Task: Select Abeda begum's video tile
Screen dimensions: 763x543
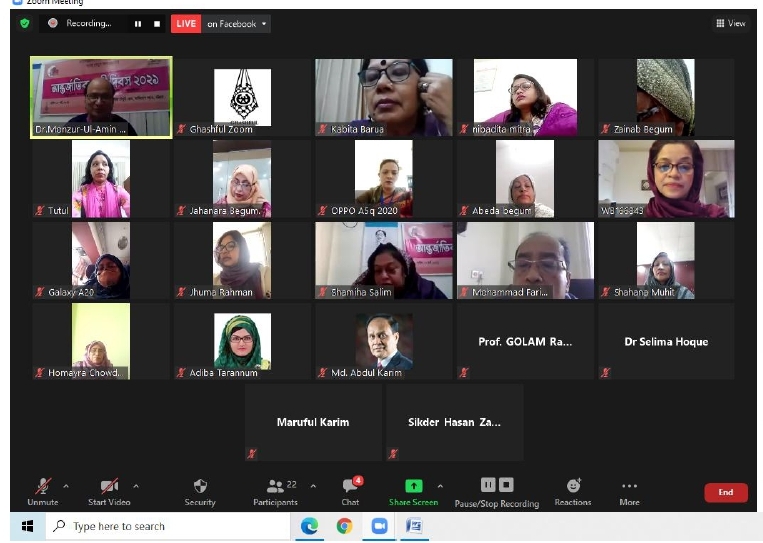Action: pos(526,179)
